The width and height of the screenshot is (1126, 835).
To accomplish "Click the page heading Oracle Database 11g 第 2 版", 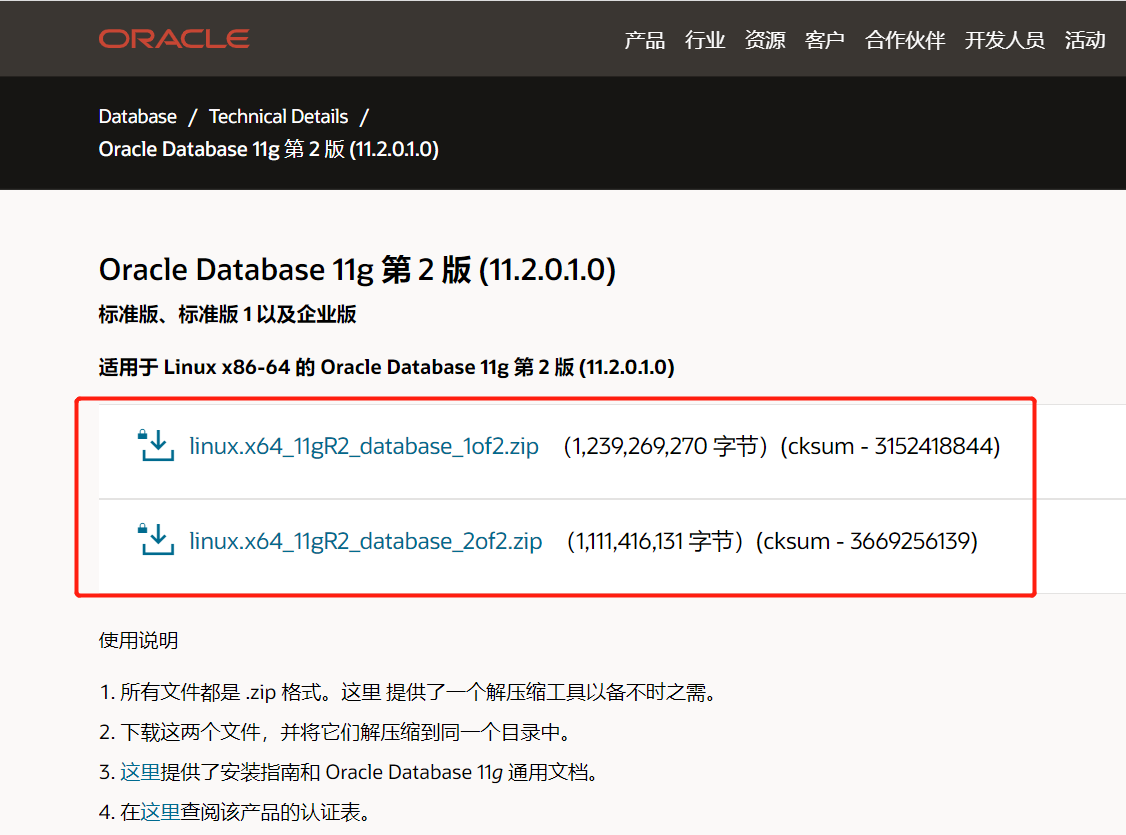I will click(x=357, y=270).
